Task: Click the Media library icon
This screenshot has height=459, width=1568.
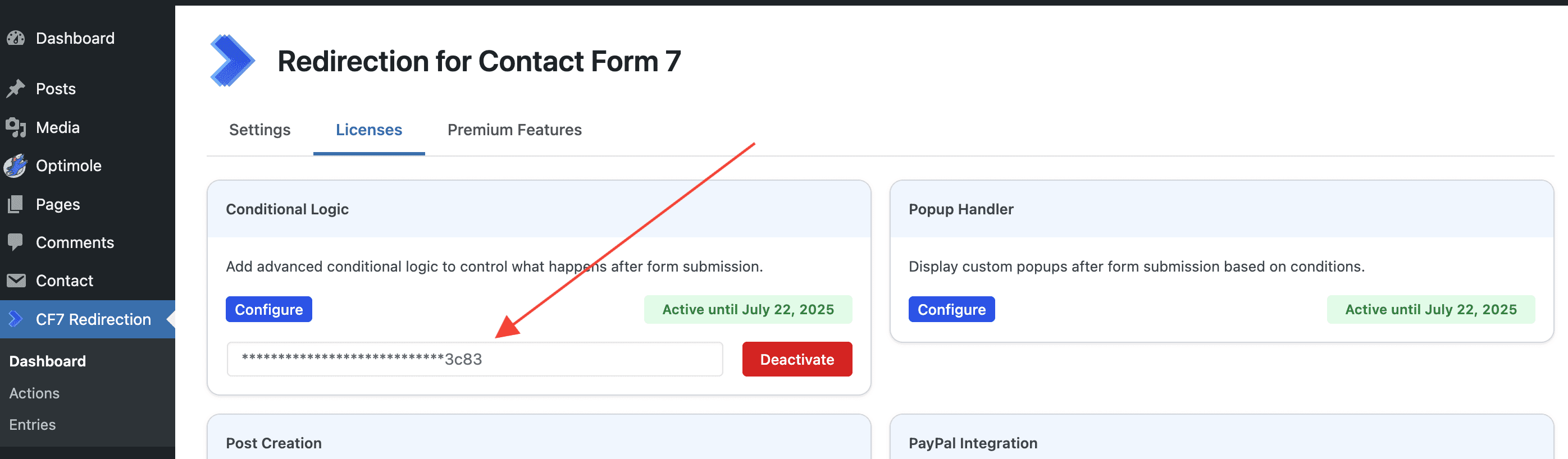Action: (x=16, y=128)
